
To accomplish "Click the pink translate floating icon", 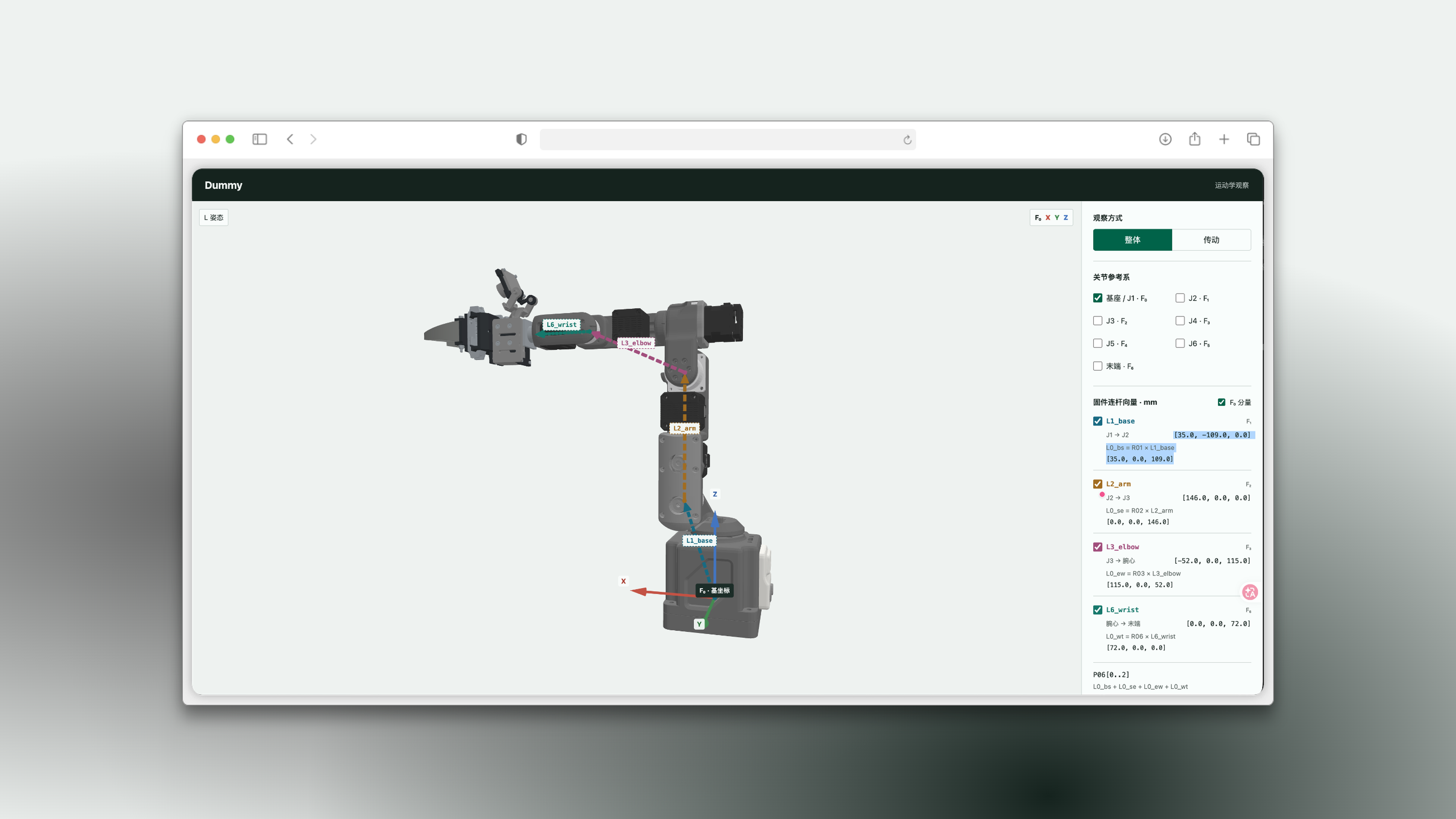I will pyautogui.click(x=1250, y=592).
